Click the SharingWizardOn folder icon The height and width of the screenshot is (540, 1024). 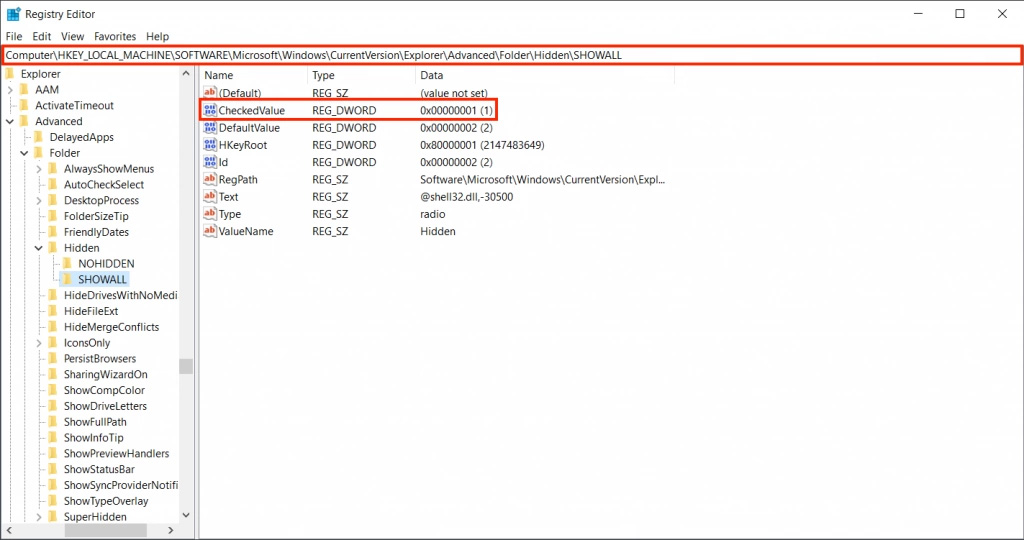point(53,374)
